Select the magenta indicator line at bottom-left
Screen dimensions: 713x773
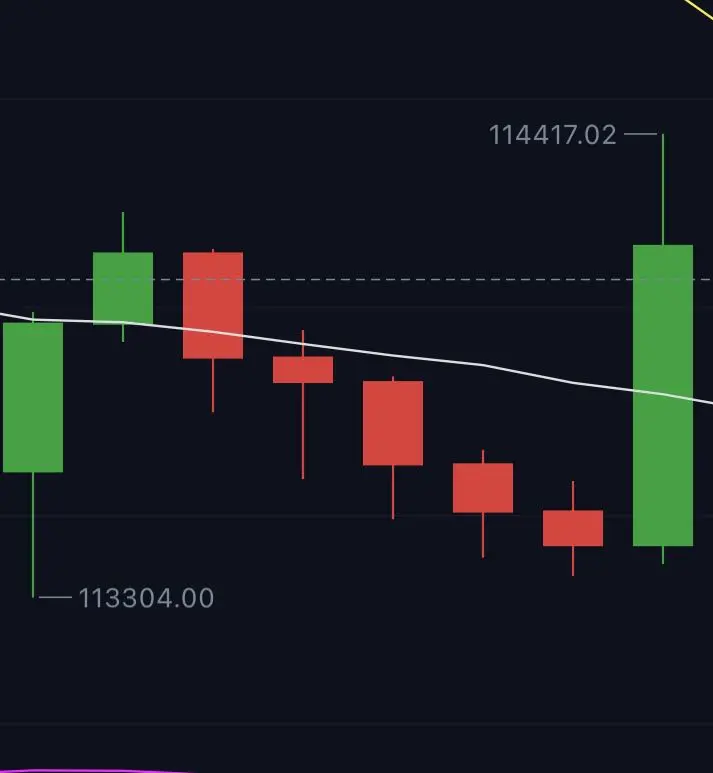[94, 771]
